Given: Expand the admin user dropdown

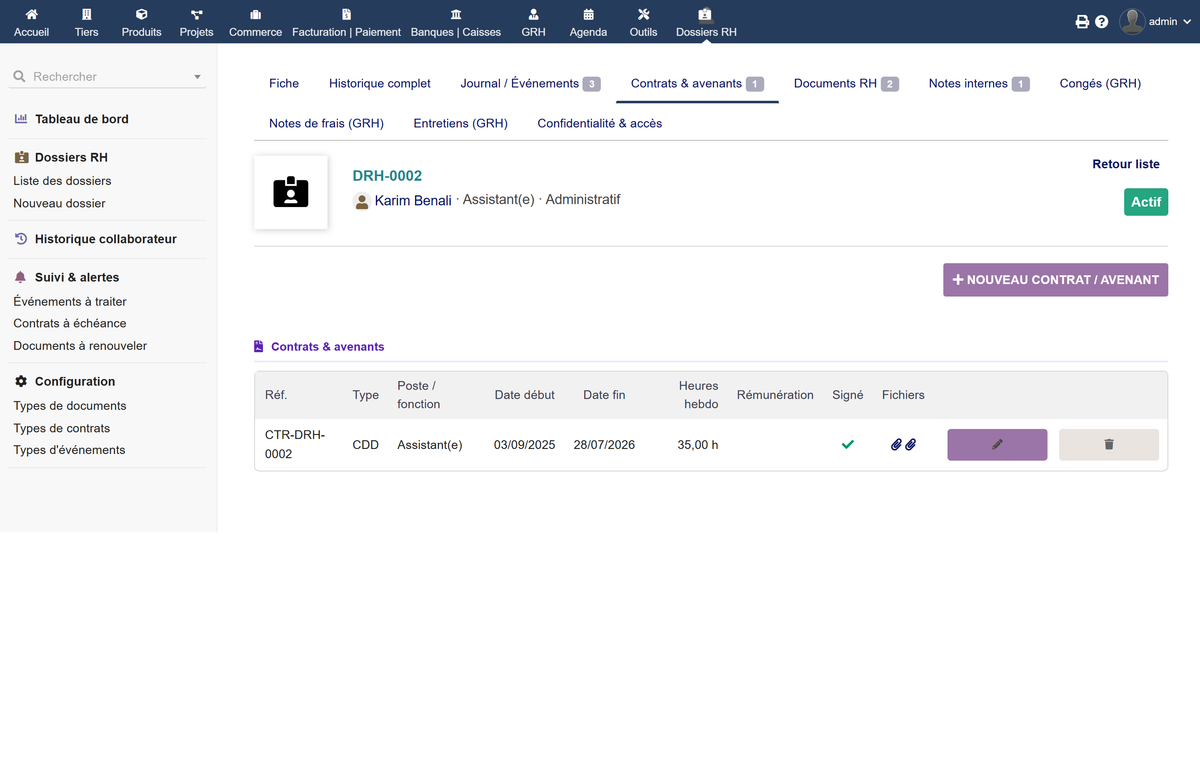Looking at the screenshot, I should pyautogui.click(x=1187, y=22).
